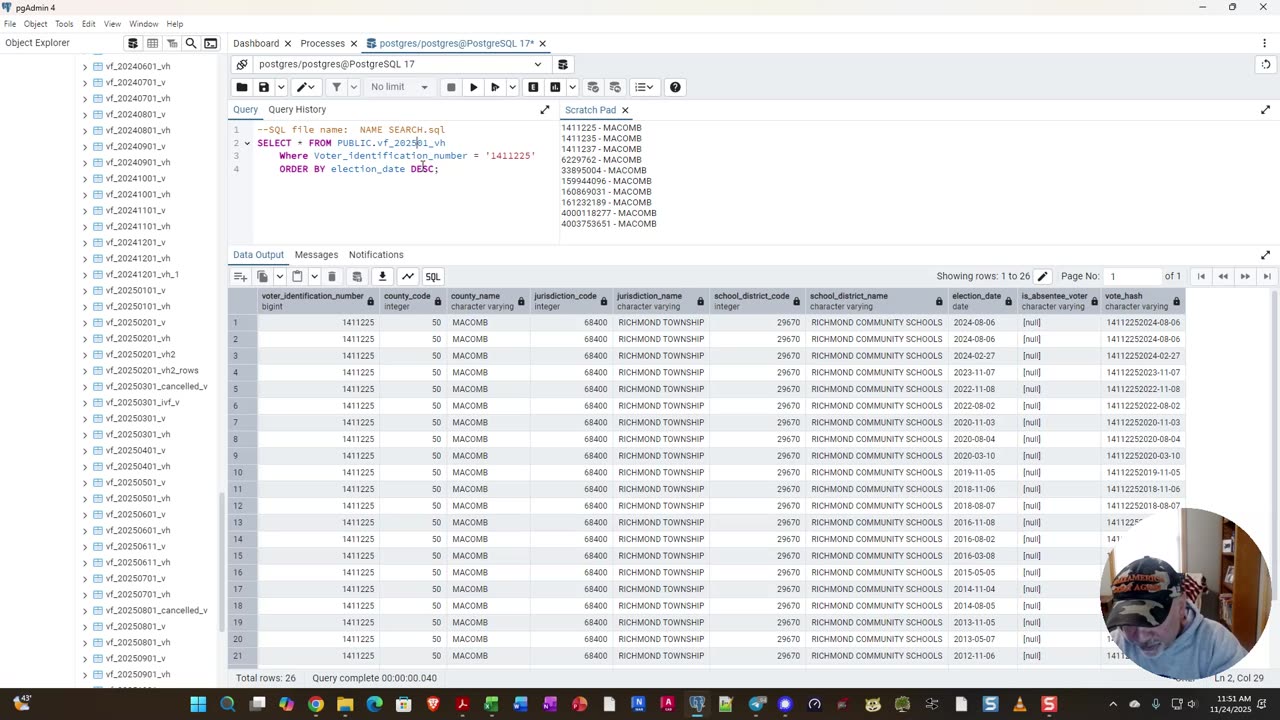
Task: Expand the vf_20250101_v table node
Action: (85, 290)
